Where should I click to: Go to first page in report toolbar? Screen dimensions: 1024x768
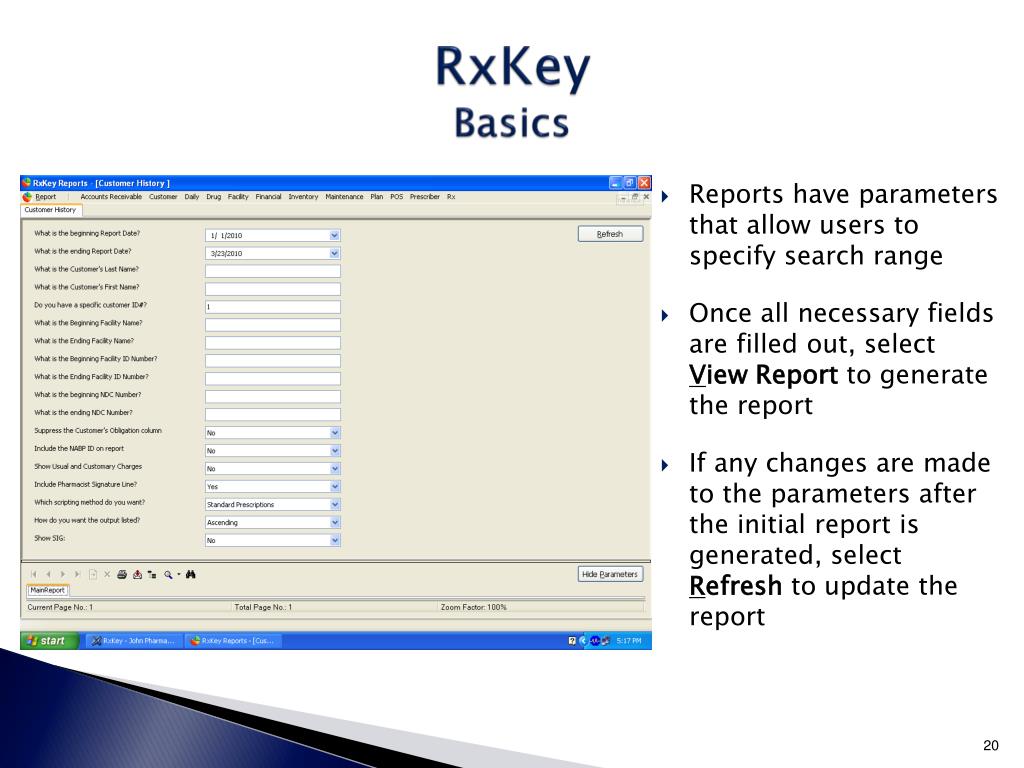[x=34, y=575]
